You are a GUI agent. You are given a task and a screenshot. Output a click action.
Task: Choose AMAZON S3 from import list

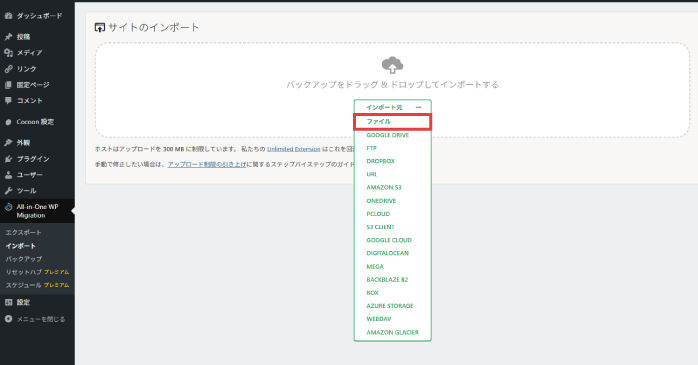tap(384, 187)
